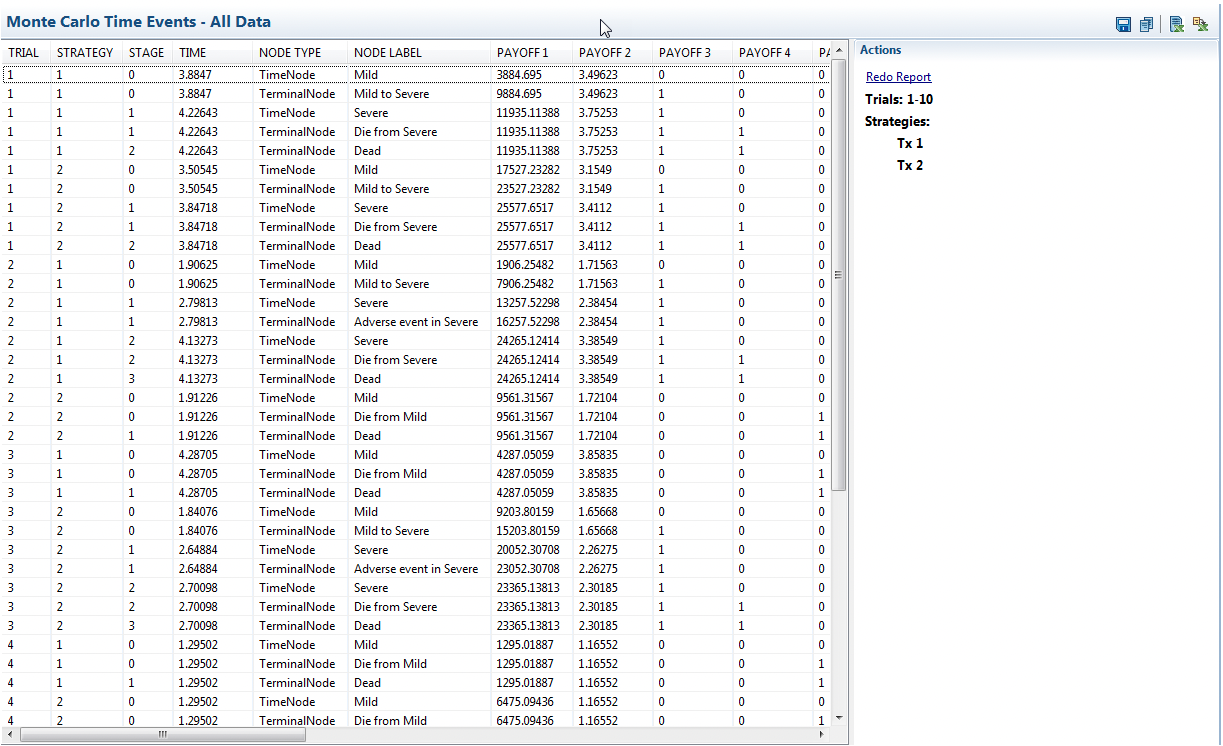The height and width of the screenshot is (746, 1223).
Task: Select the payoff cell 9203.80159
Action: [533, 512]
